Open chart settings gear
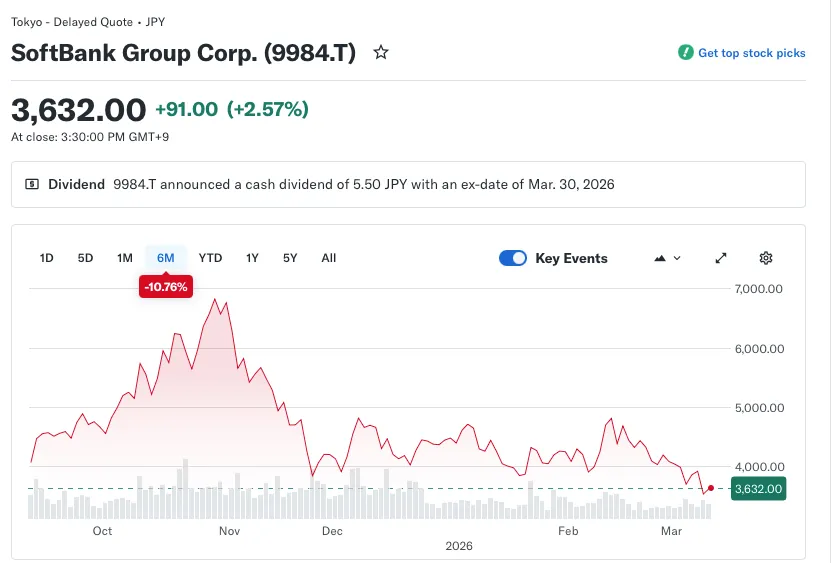This screenshot has width=831, height=563. pyautogui.click(x=766, y=258)
